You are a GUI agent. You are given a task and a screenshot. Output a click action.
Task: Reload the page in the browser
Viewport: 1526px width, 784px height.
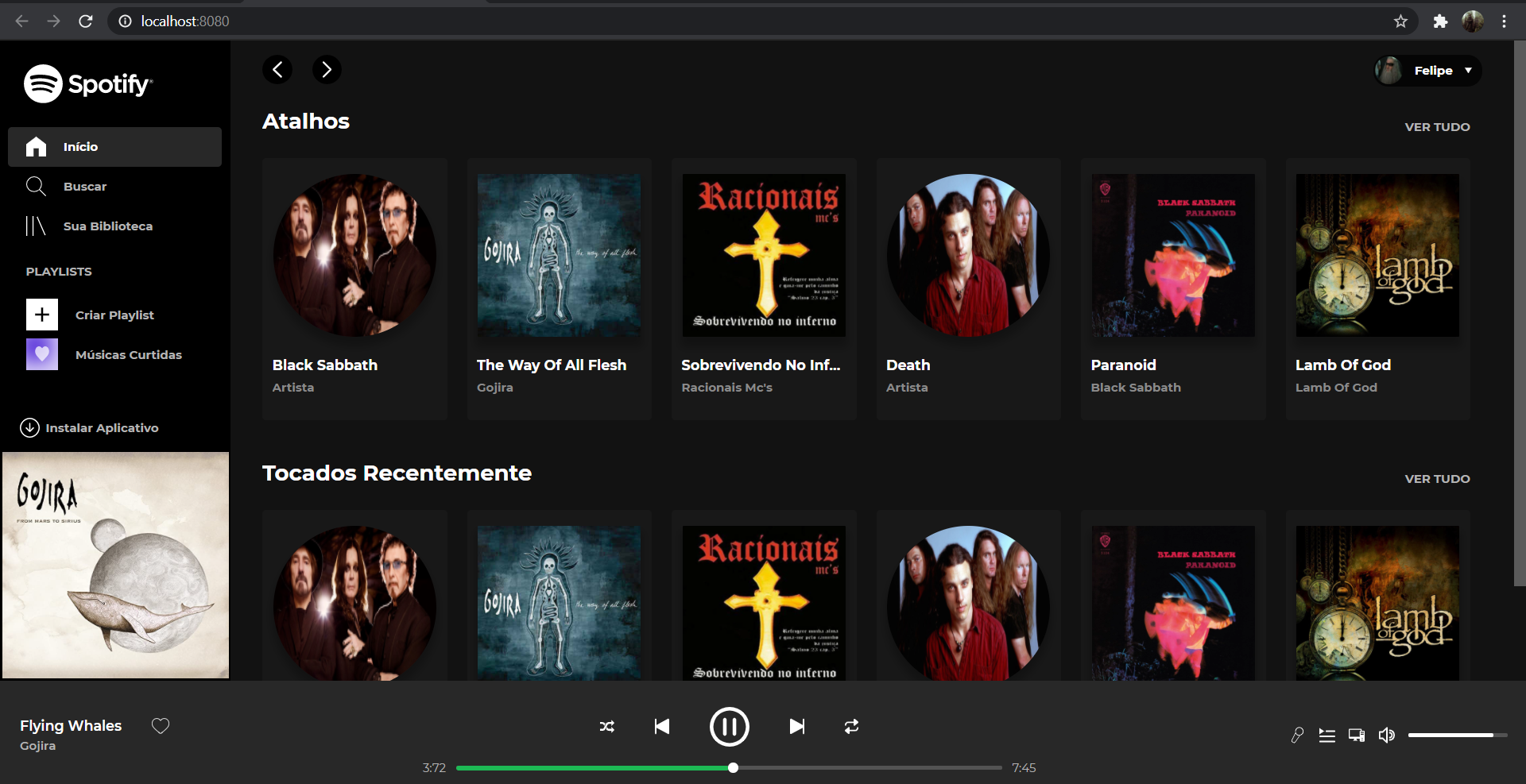[x=86, y=21]
